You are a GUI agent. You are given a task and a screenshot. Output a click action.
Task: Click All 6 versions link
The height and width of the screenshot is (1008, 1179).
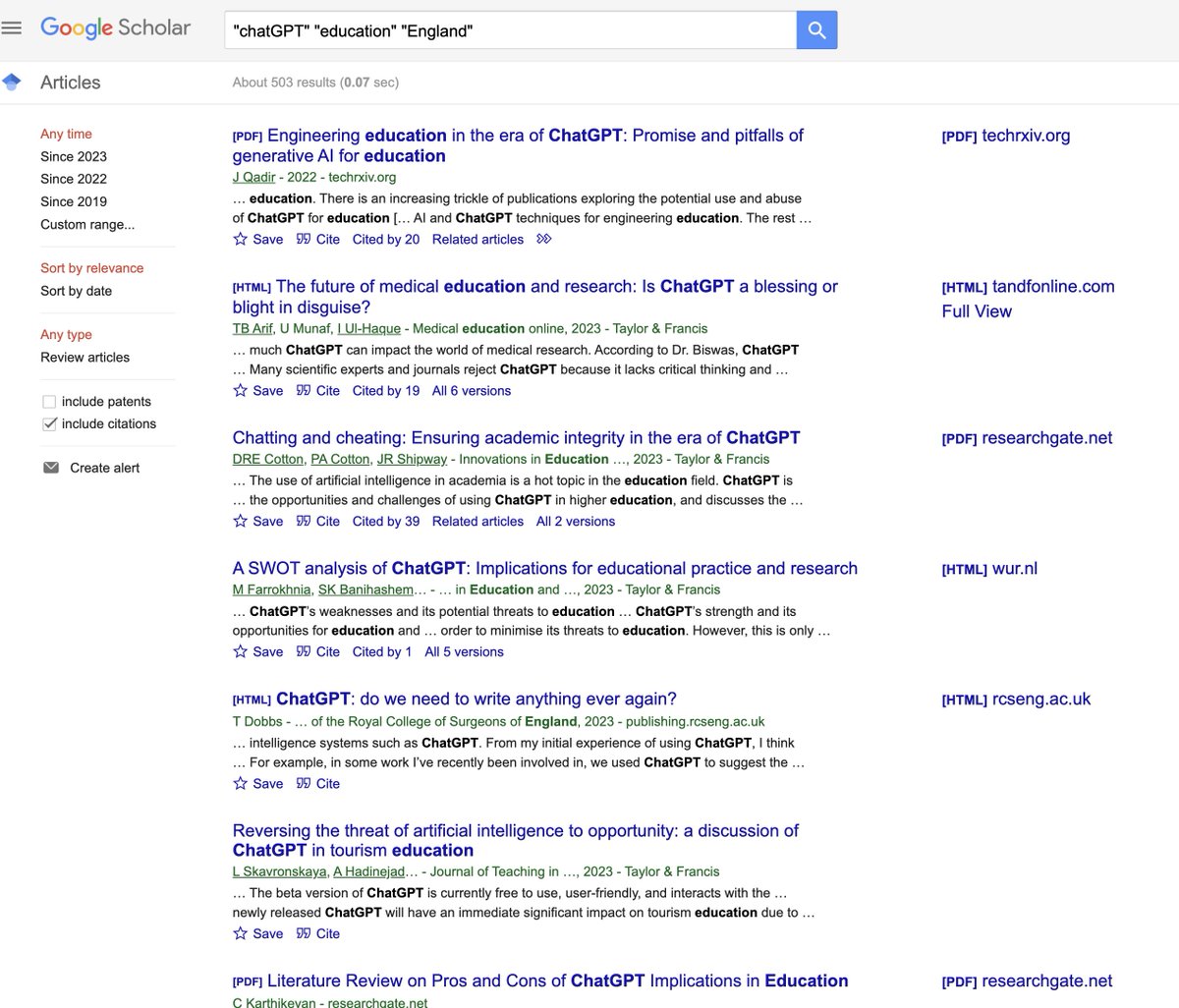tap(472, 390)
